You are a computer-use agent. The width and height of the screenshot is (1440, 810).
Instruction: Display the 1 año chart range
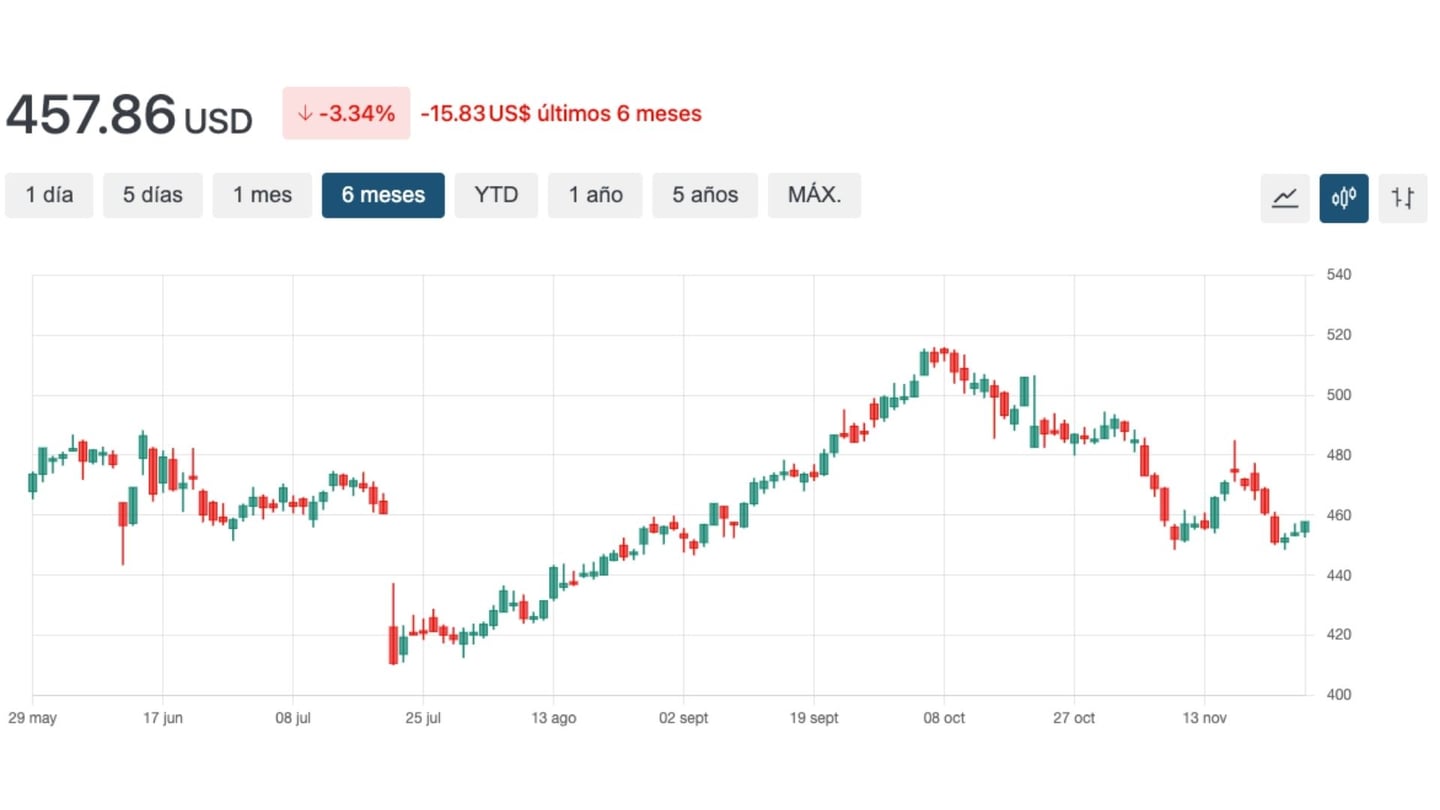coord(595,195)
